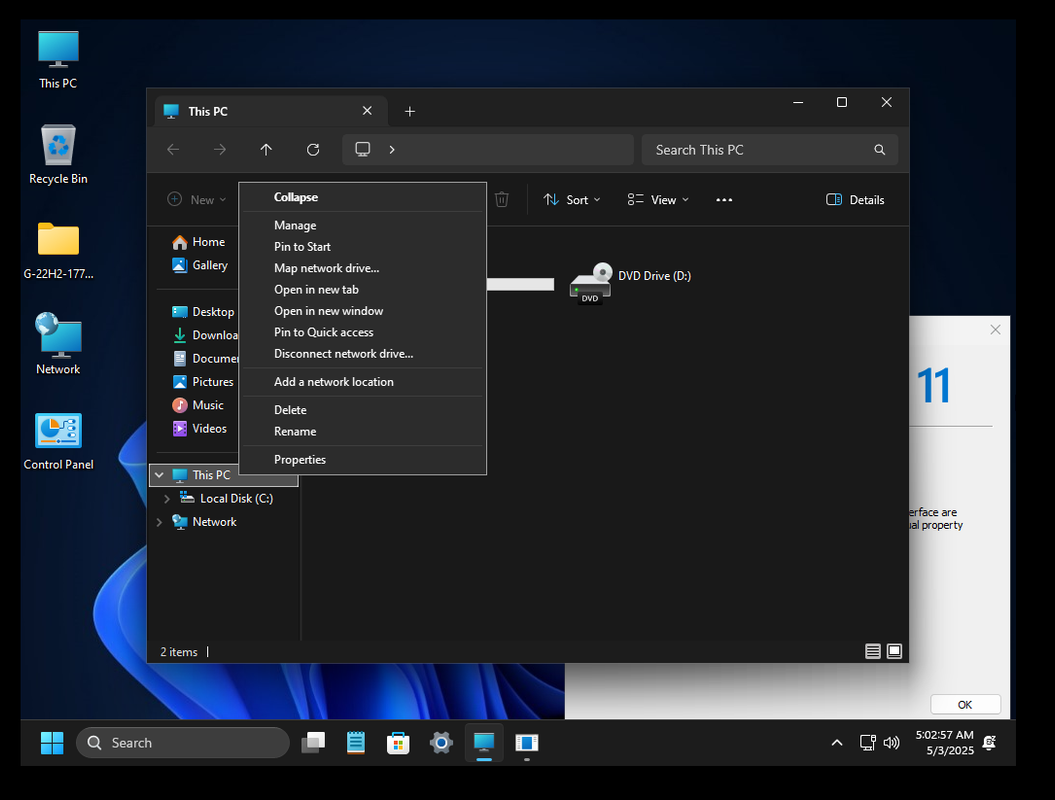Select the G-22H2-177... desktop folder
Image resolution: width=1055 pixels, height=800 pixels.
(59, 250)
